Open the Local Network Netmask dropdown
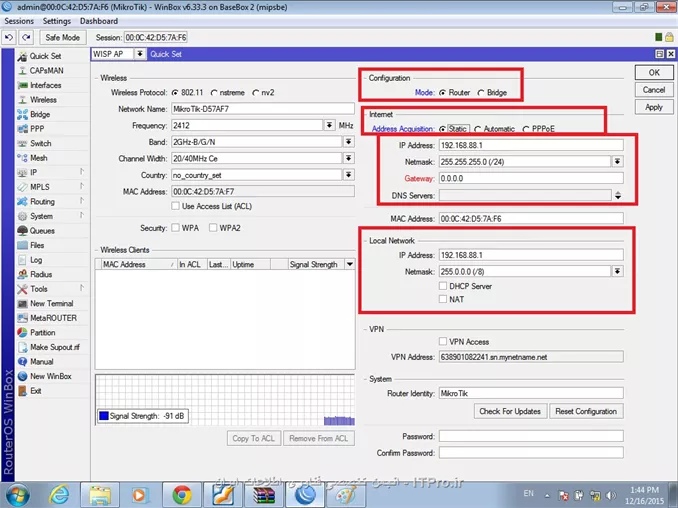Viewport: 678px width, 508px height. click(617, 271)
